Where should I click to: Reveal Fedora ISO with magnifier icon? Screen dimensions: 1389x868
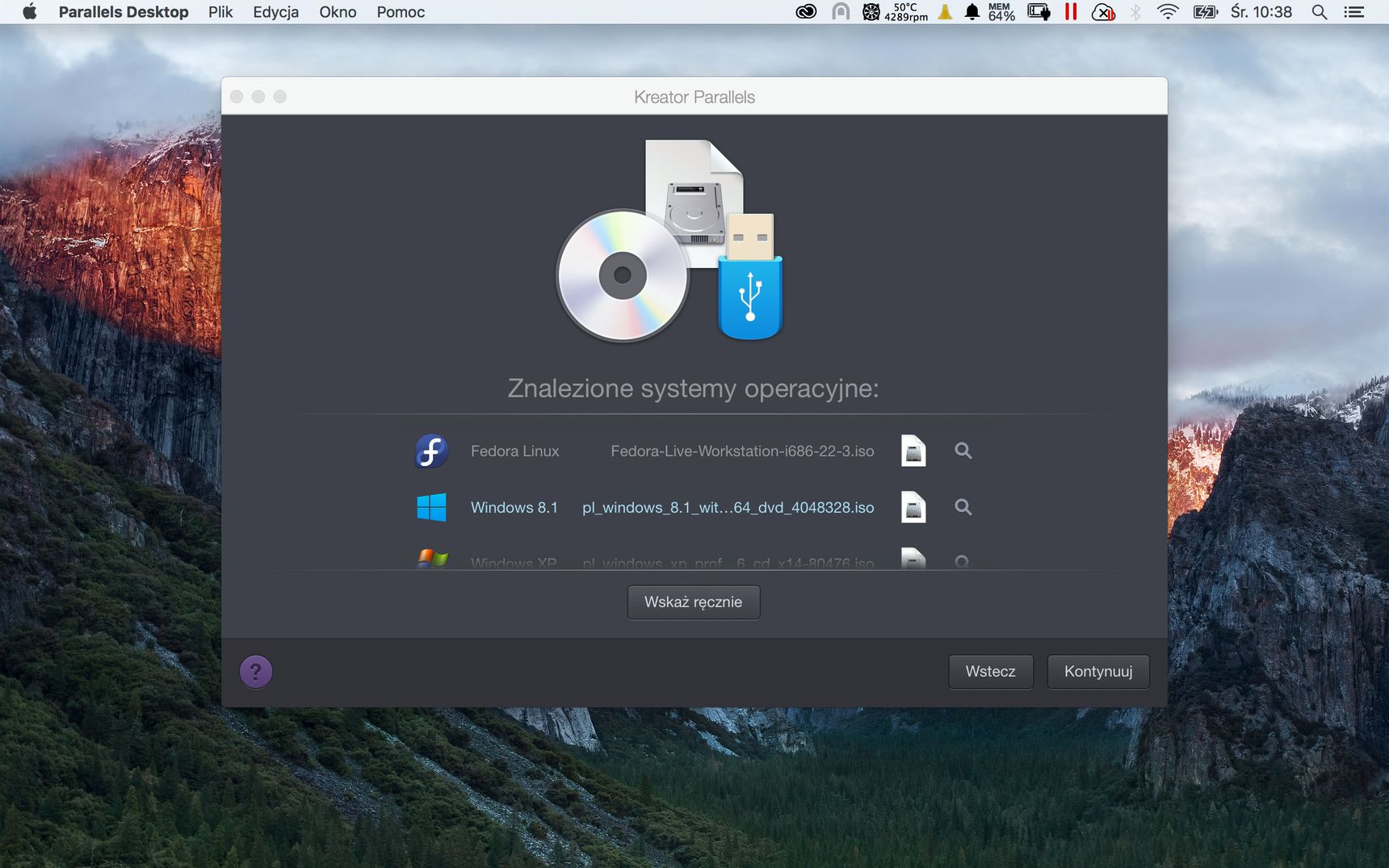pyautogui.click(x=963, y=451)
